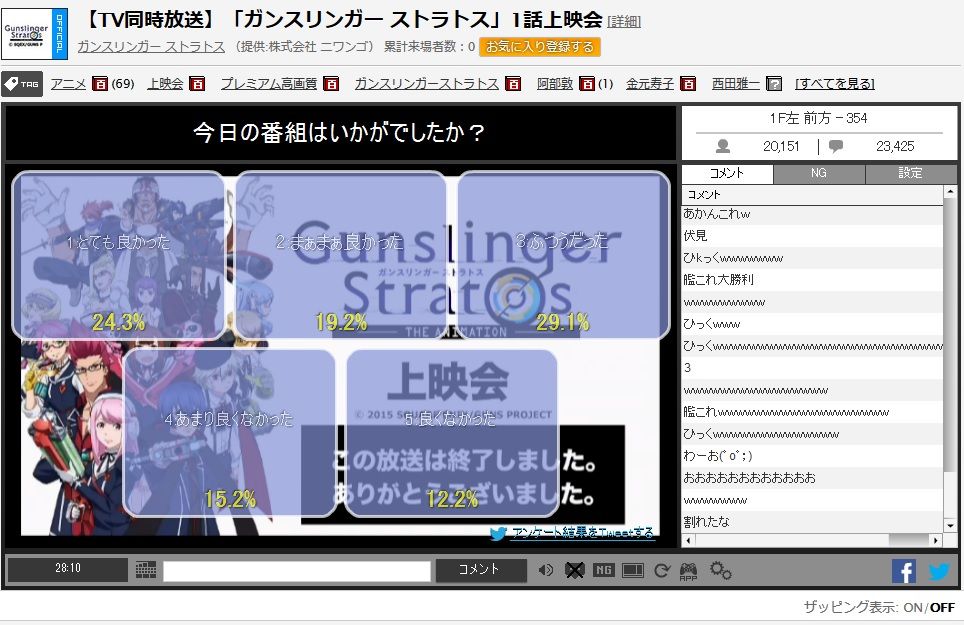This screenshot has height=625, width=964.
Task: Open player settings gears icon
Action: (721, 570)
